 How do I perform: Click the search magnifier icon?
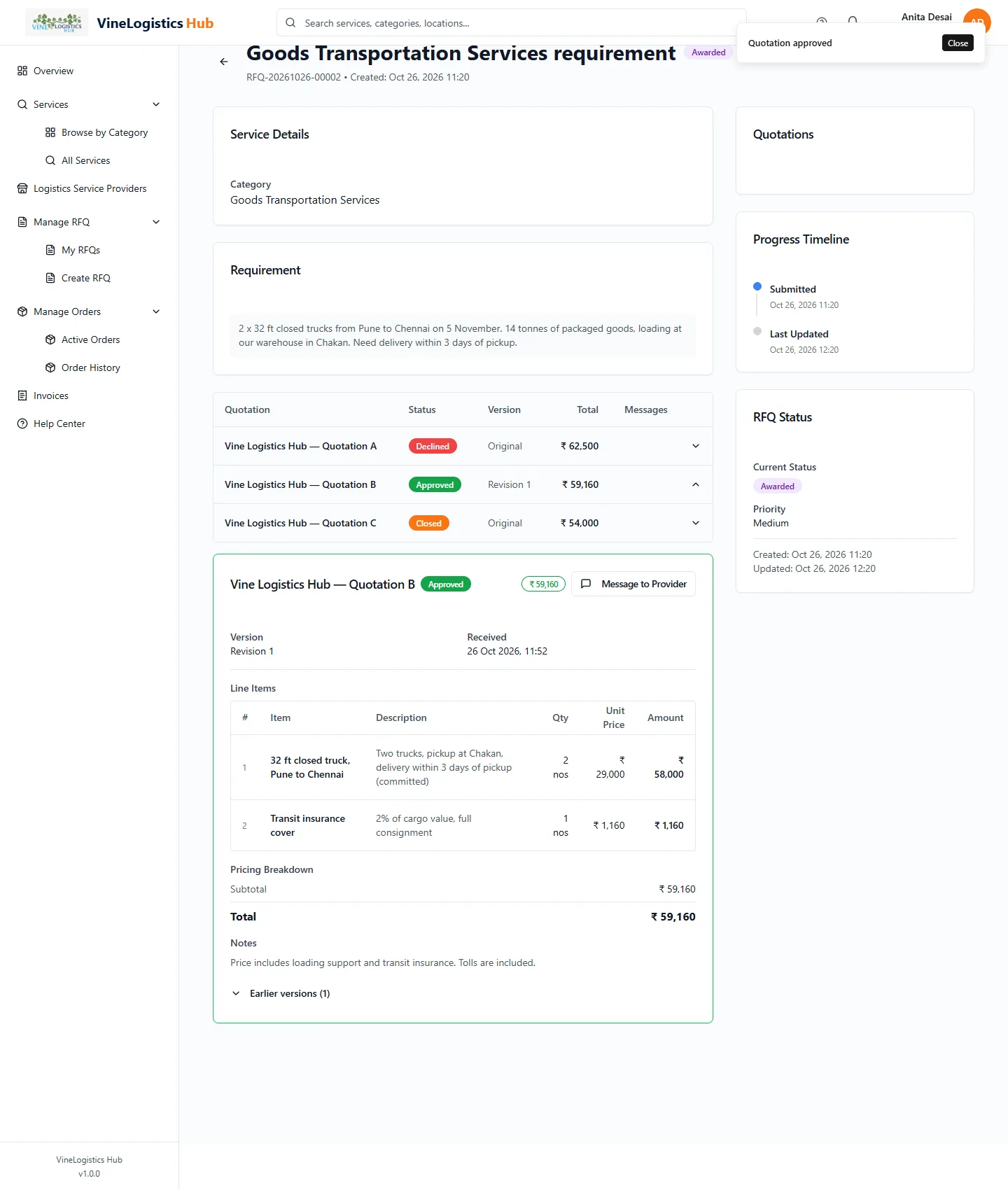tap(290, 22)
